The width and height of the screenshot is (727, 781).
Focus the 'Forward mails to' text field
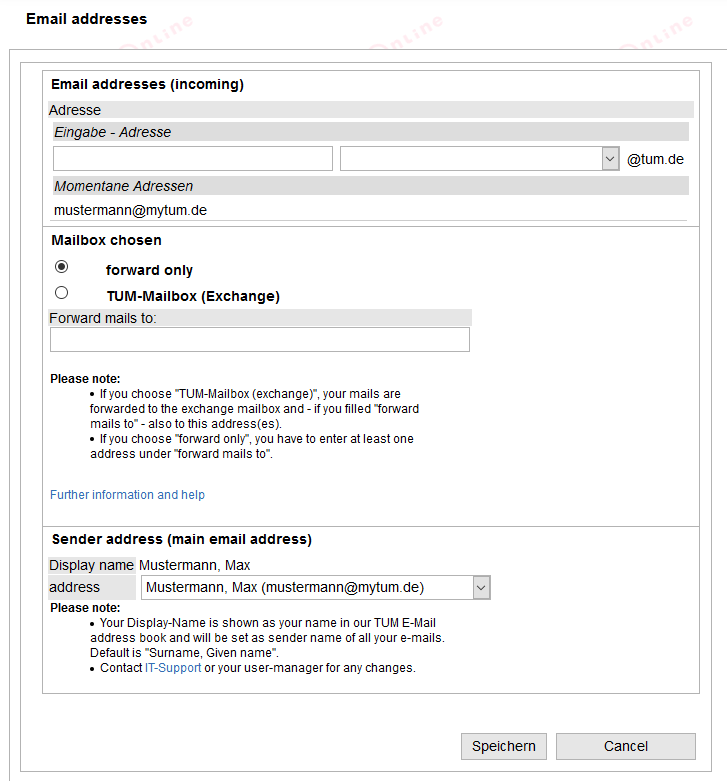[259, 340]
